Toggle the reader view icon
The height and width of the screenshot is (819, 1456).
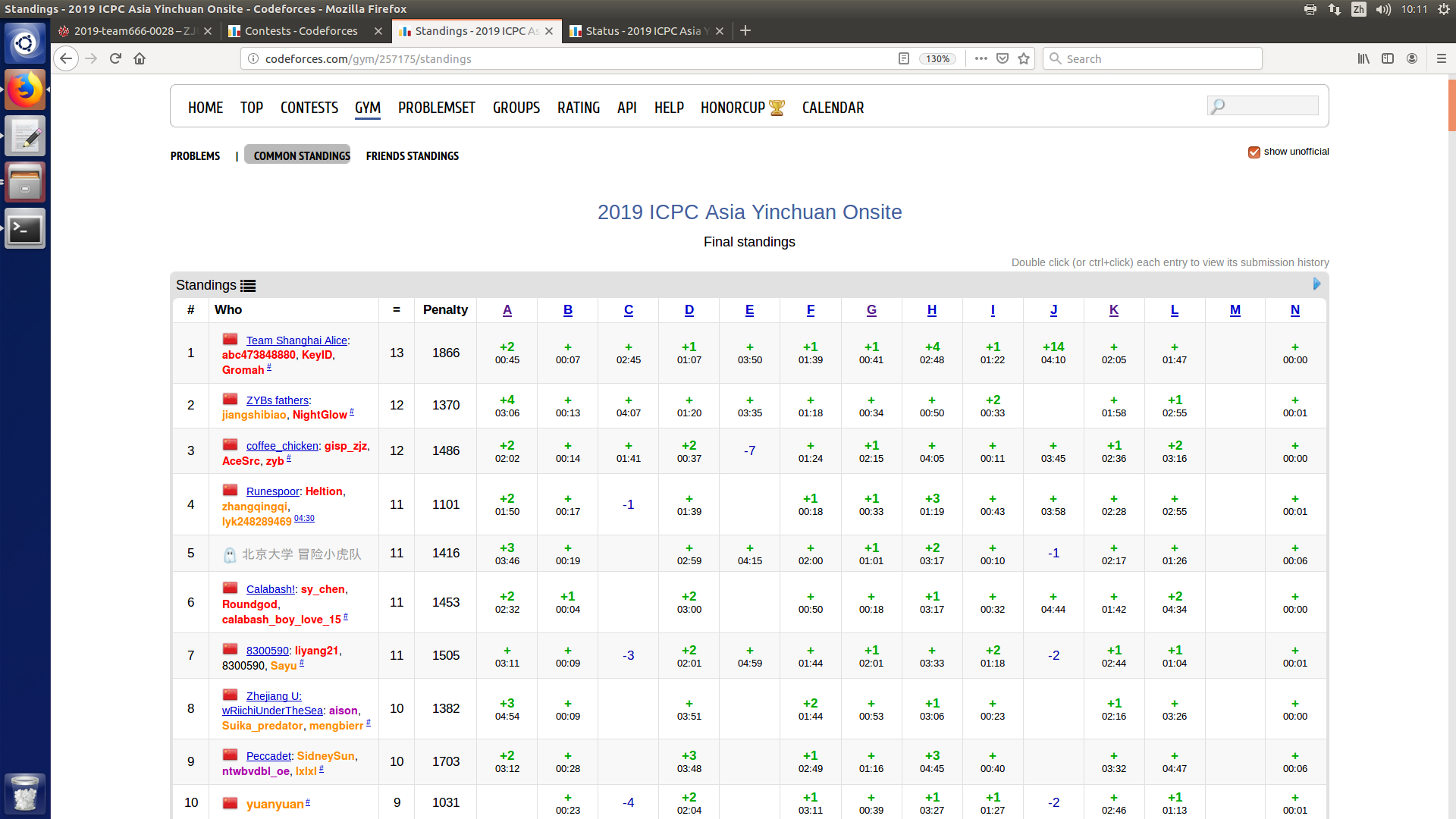pyautogui.click(x=903, y=58)
